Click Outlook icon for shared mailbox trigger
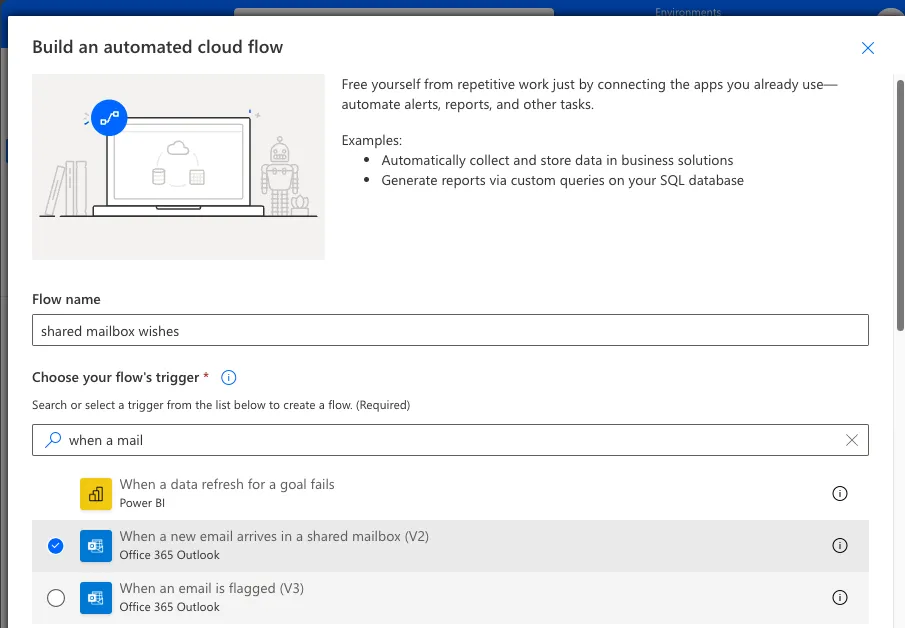Viewport: 905px width, 628px height. click(96, 546)
